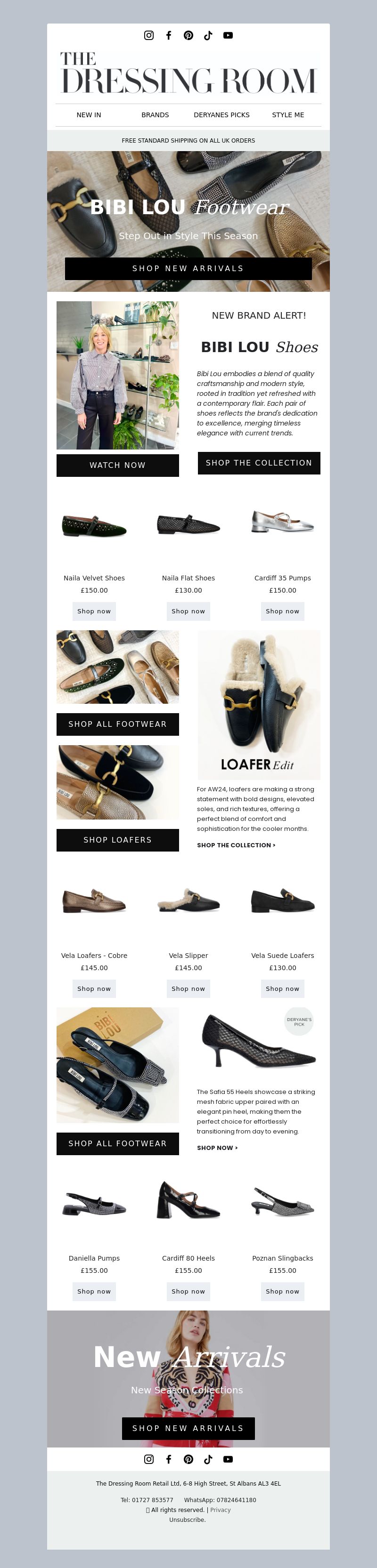Click the WATCH NOW button
The height and width of the screenshot is (1568, 377).
pos(117,465)
